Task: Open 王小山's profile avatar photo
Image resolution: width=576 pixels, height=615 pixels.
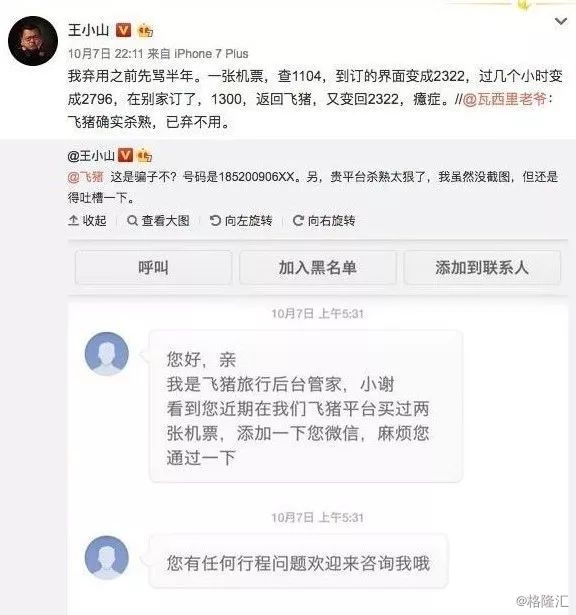Action: [x=33, y=41]
